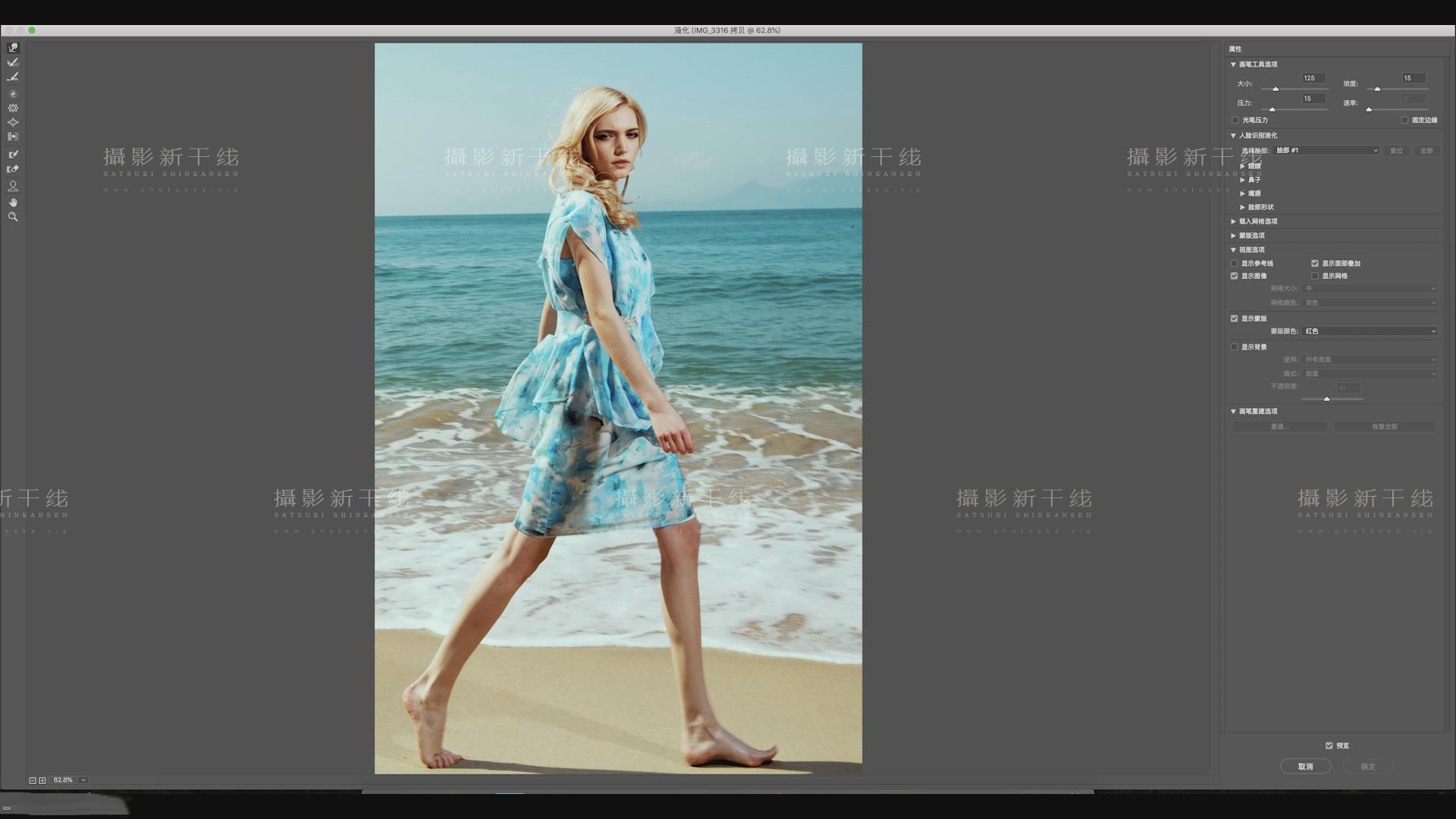Open 网格大小 mesh size dropdown

coord(1370,288)
